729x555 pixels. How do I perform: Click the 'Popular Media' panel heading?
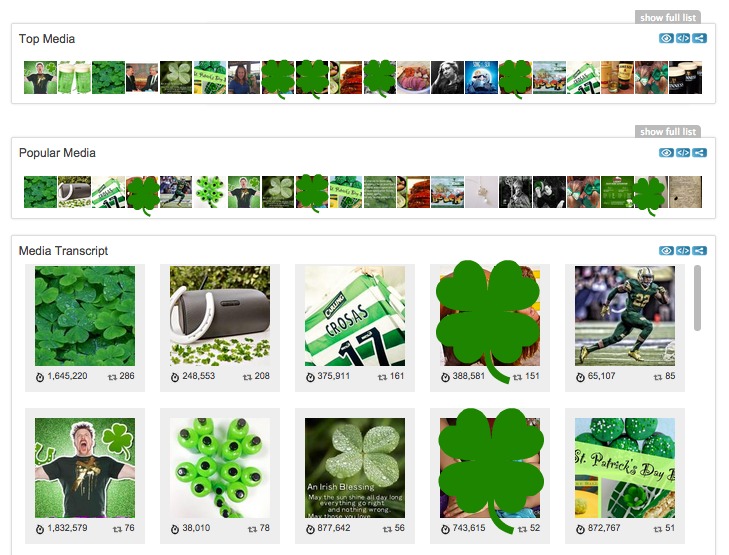click(57, 153)
